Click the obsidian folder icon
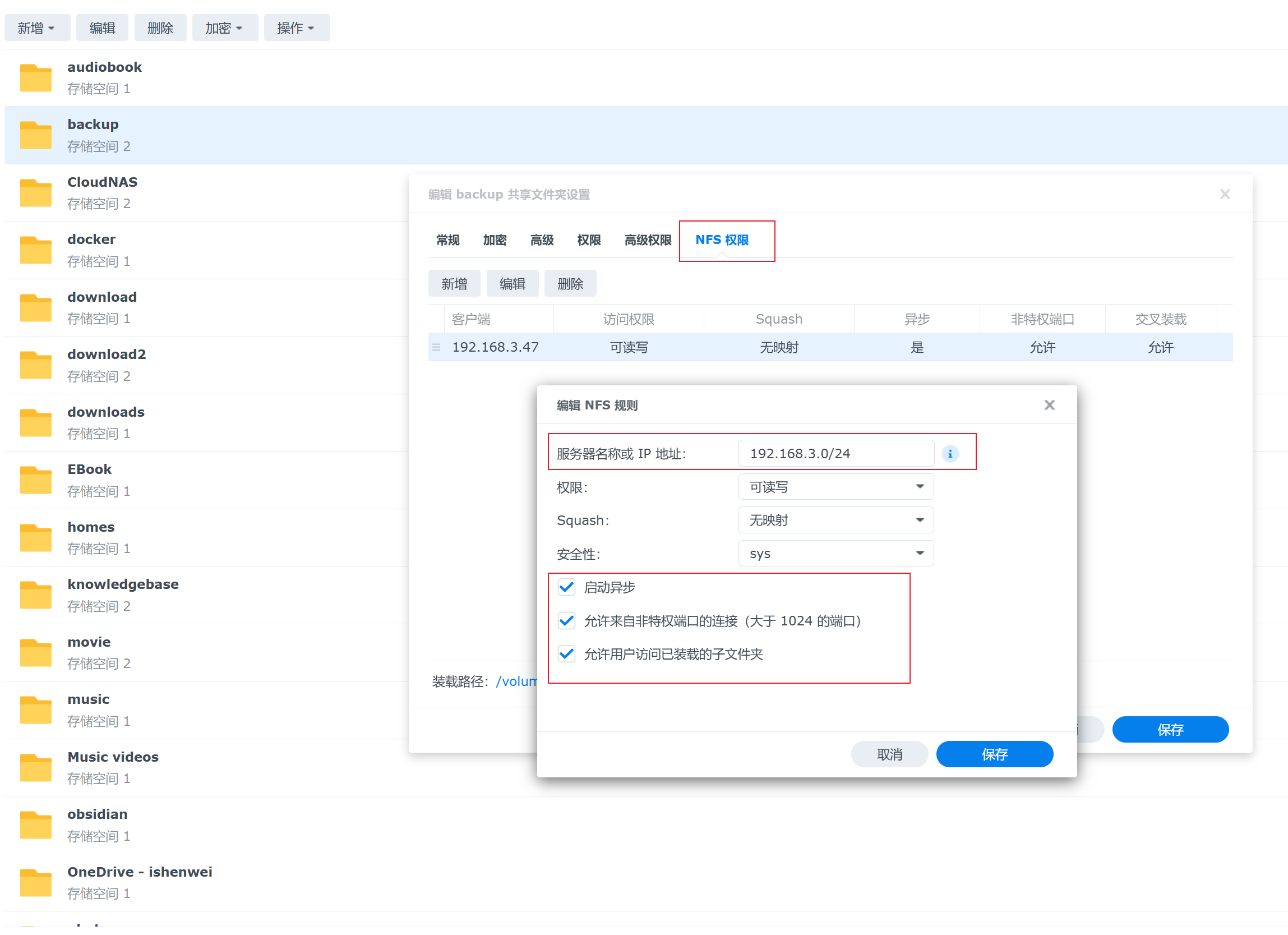1288x935 pixels. pos(35,825)
